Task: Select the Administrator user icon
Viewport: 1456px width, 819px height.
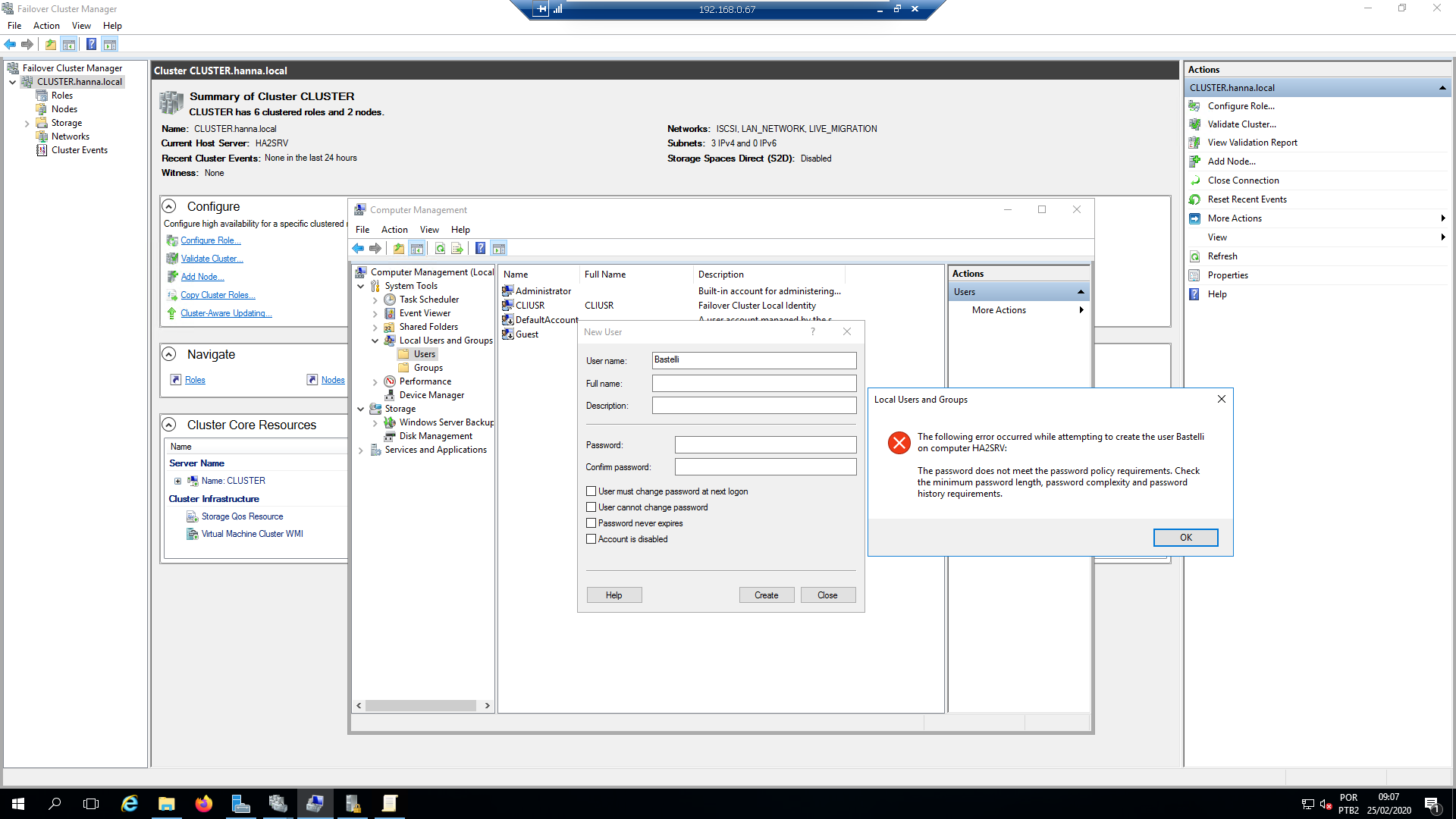Action: click(508, 291)
